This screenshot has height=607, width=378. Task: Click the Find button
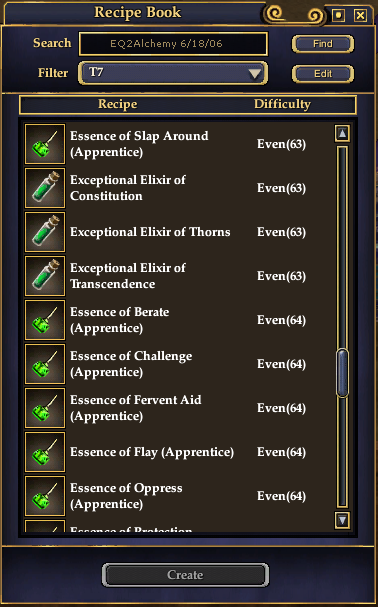323,44
